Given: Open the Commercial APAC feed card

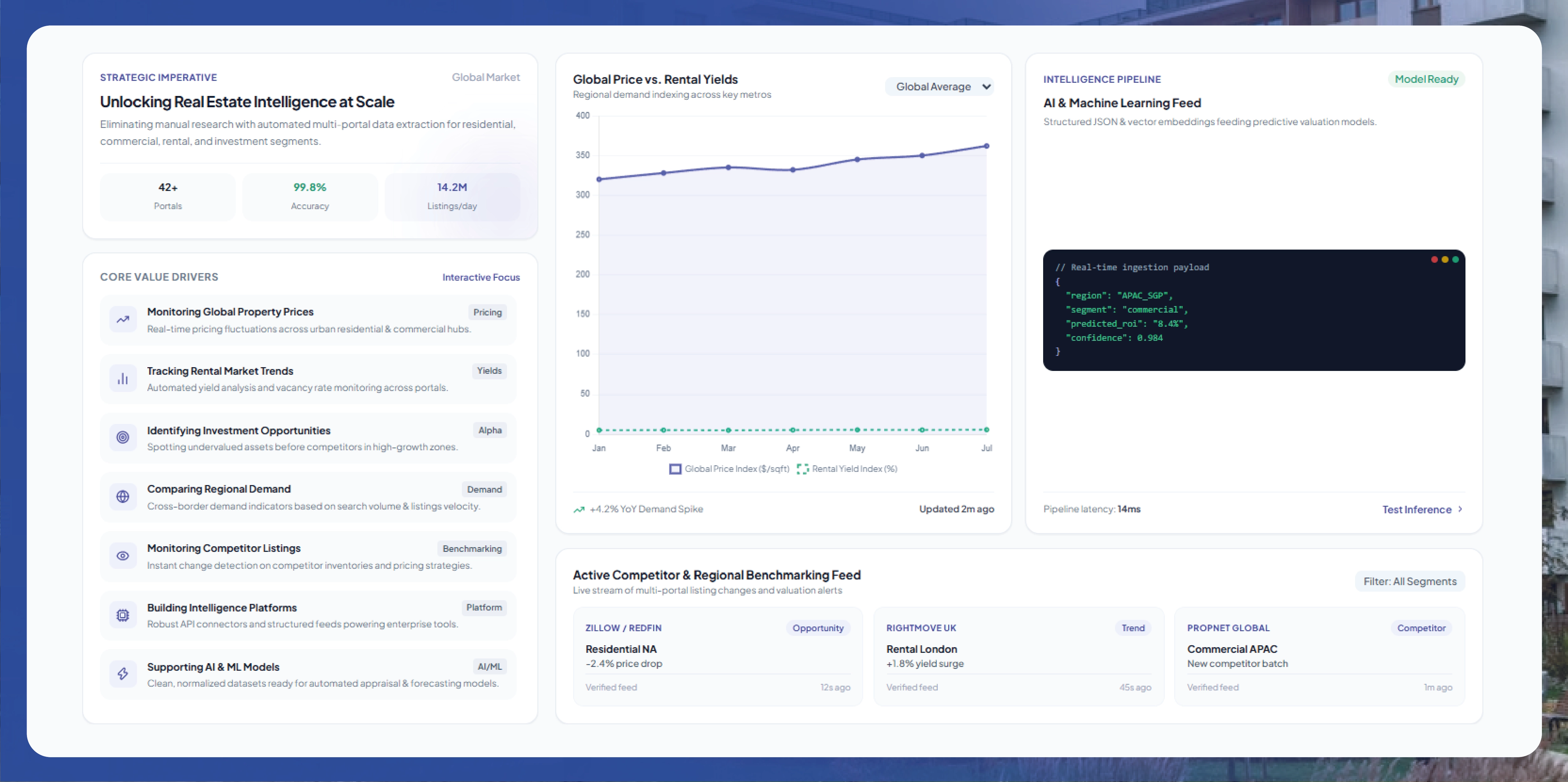Looking at the screenshot, I should [1320, 657].
